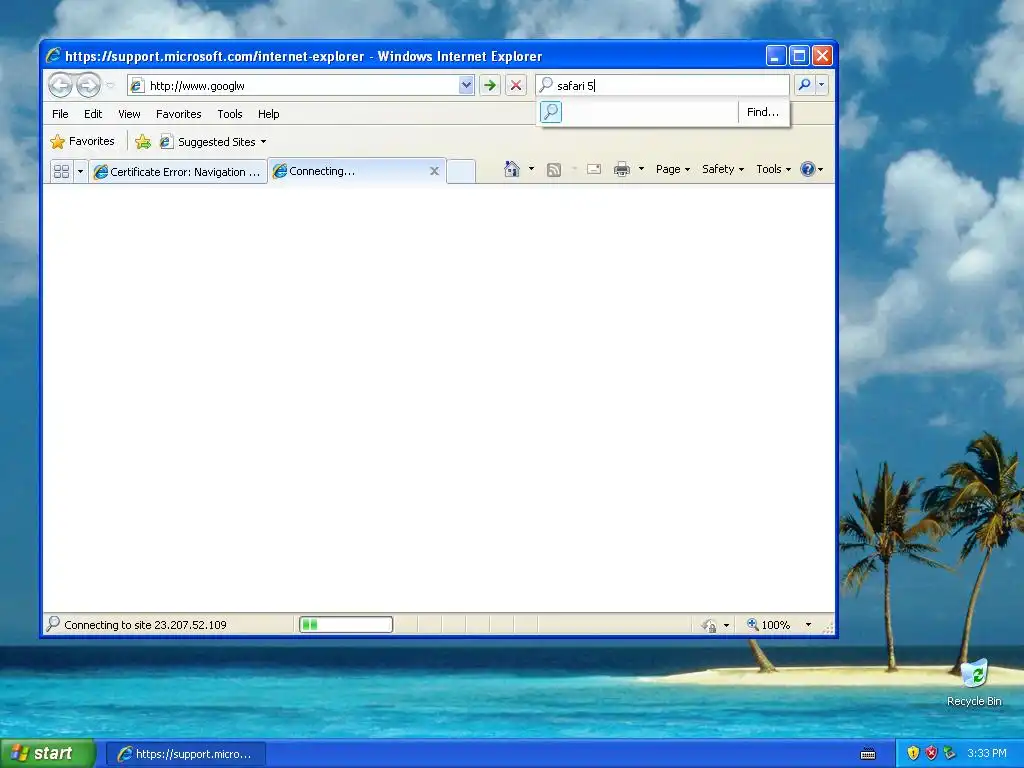The image size is (1024, 768).
Task: Select the Recycle Bin desktop icon
Action: (974, 683)
